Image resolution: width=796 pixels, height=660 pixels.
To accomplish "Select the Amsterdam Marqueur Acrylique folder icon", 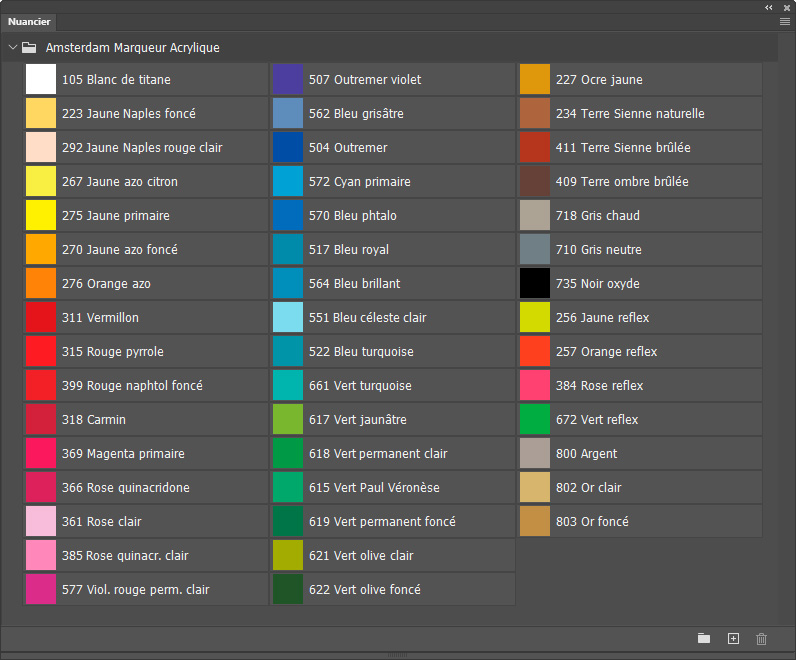I will 29,47.
